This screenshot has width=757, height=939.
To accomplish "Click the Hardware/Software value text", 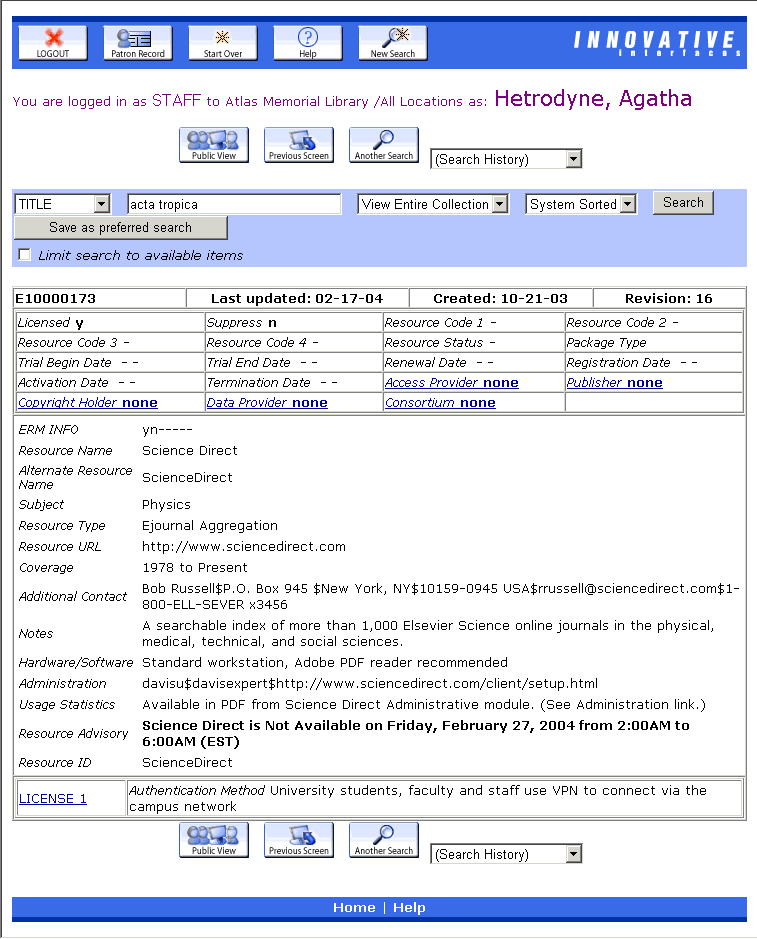I will coord(325,662).
